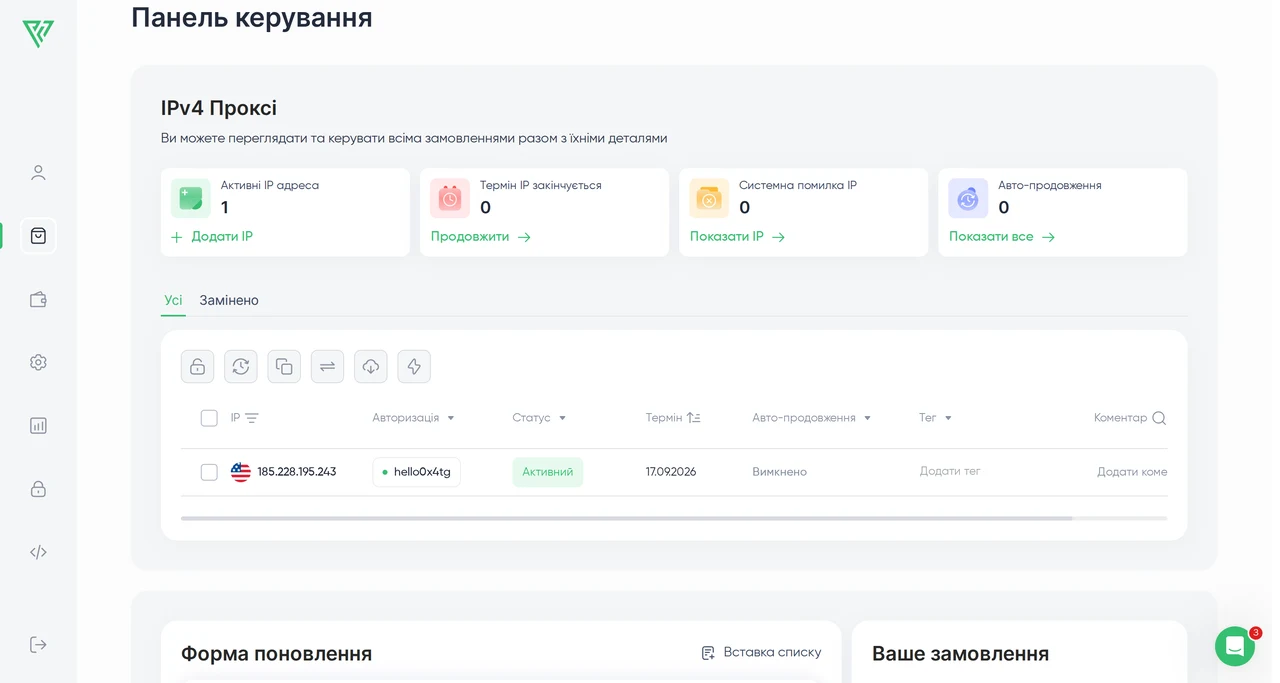The image size is (1280, 683).
Task: Click the Форма поновлення heading
Action: pyautogui.click(x=276, y=654)
